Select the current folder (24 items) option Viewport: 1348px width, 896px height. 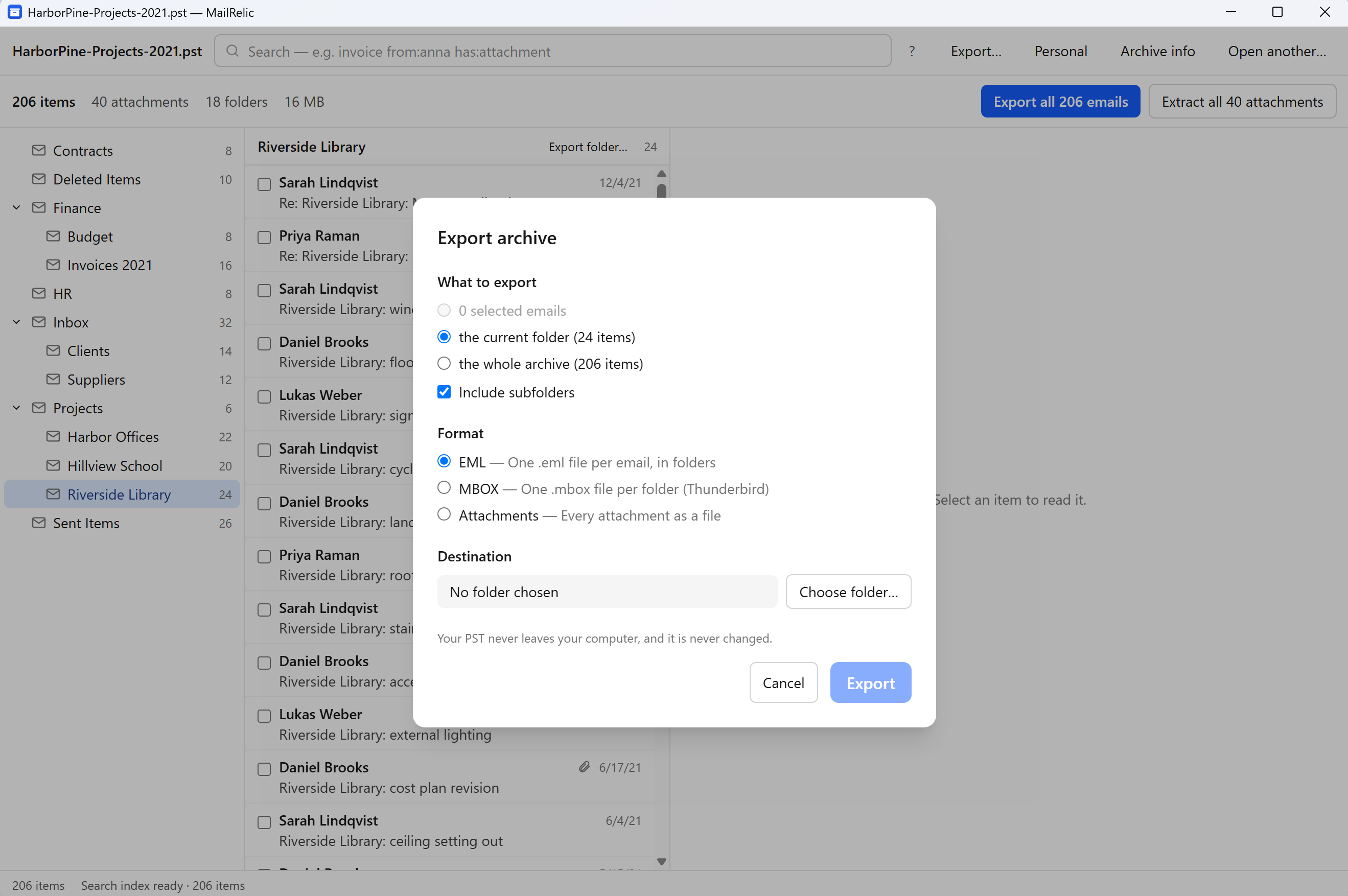tap(444, 337)
